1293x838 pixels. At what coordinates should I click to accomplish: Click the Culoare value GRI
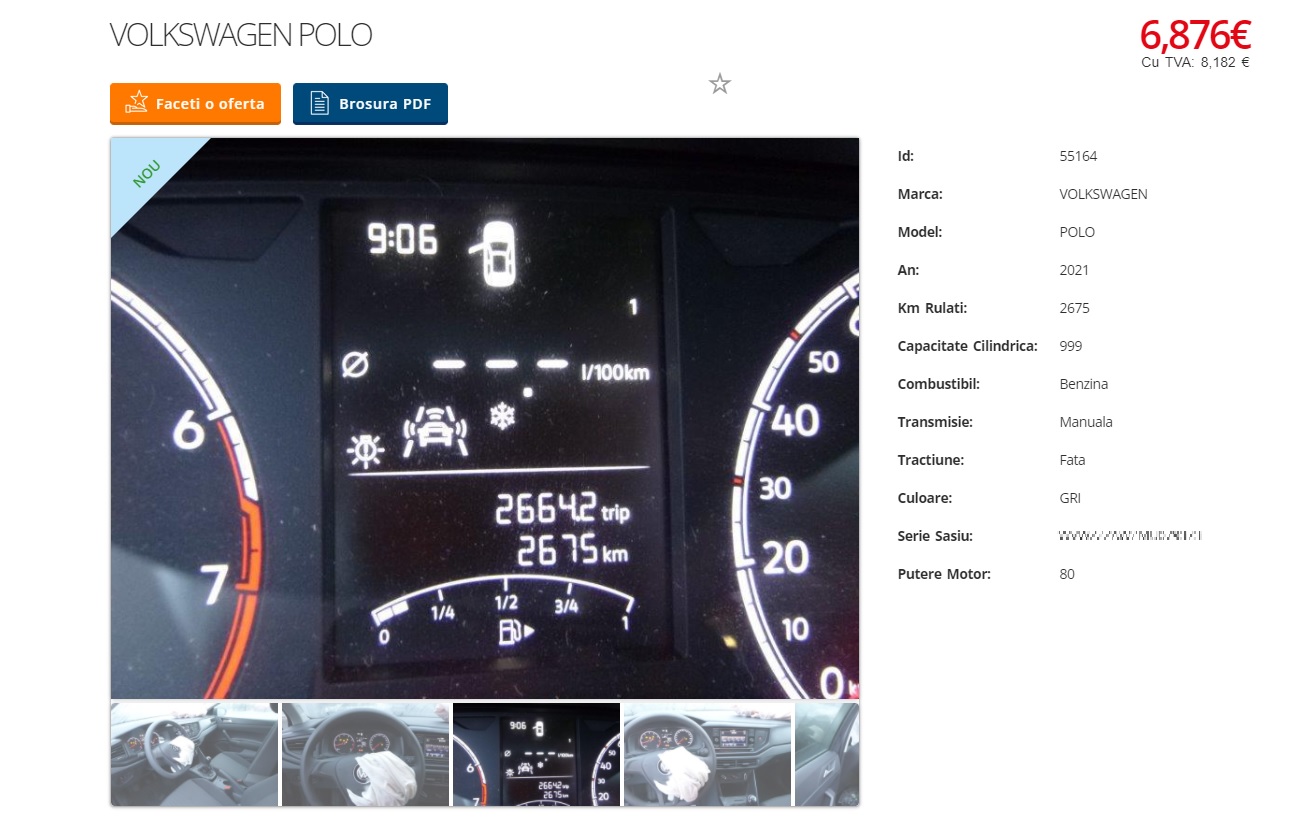[1070, 498]
